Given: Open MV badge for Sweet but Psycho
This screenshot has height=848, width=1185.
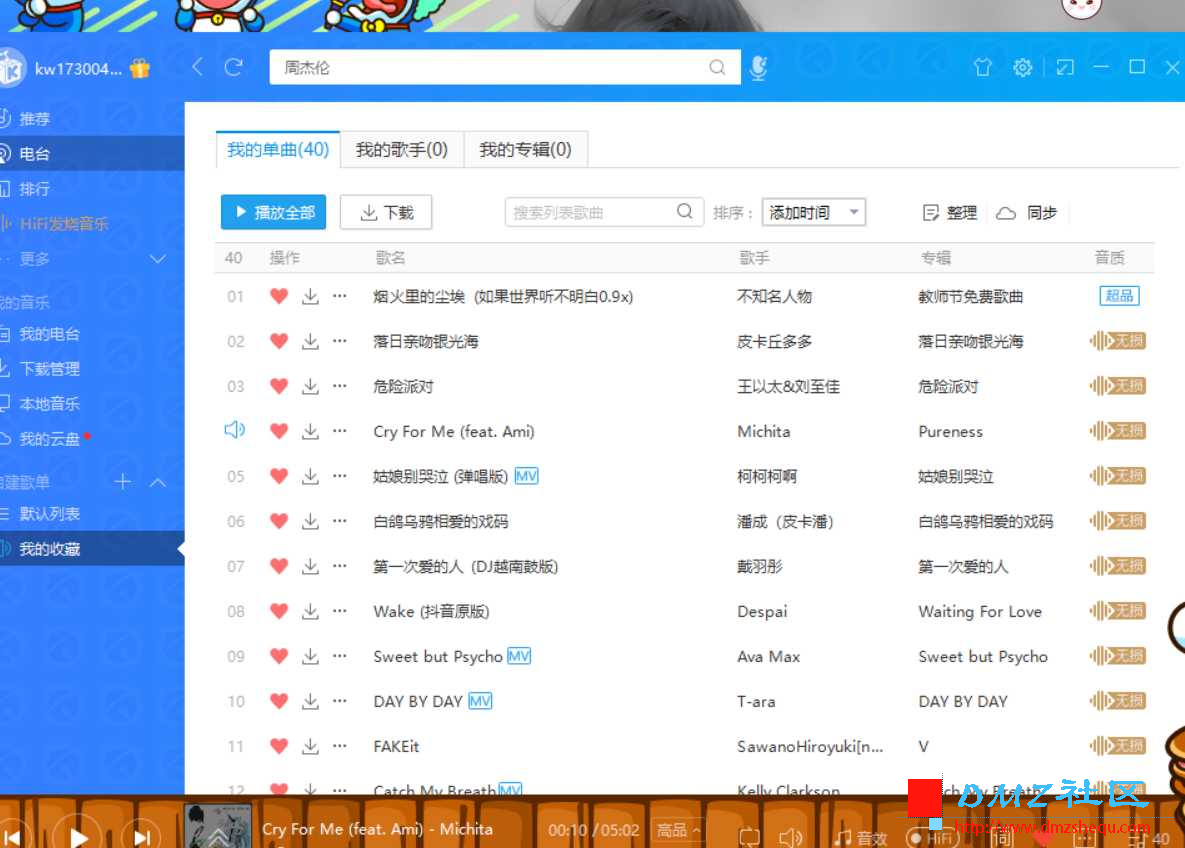Looking at the screenshot, I should [x=519, y=656].
